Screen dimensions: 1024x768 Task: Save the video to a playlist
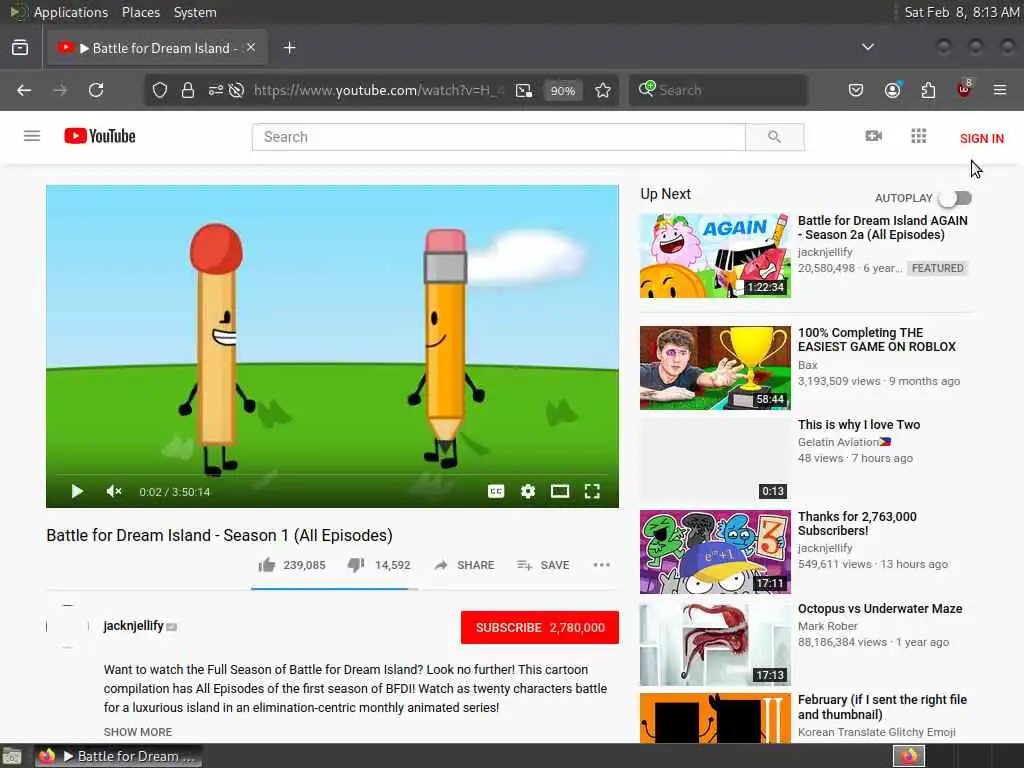[543, 565]
